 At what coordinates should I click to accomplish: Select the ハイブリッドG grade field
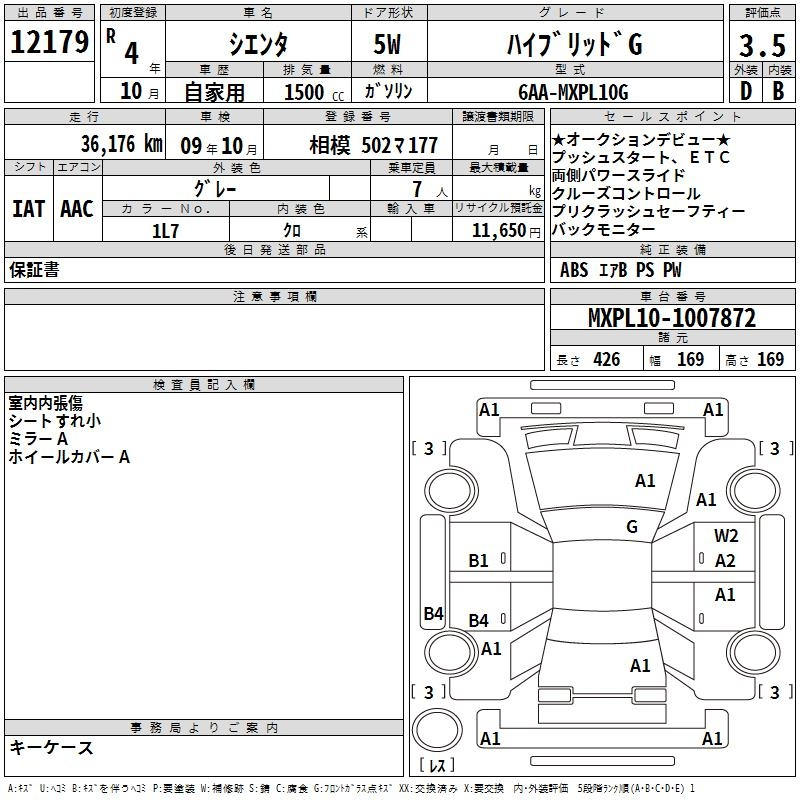[571, 43]
